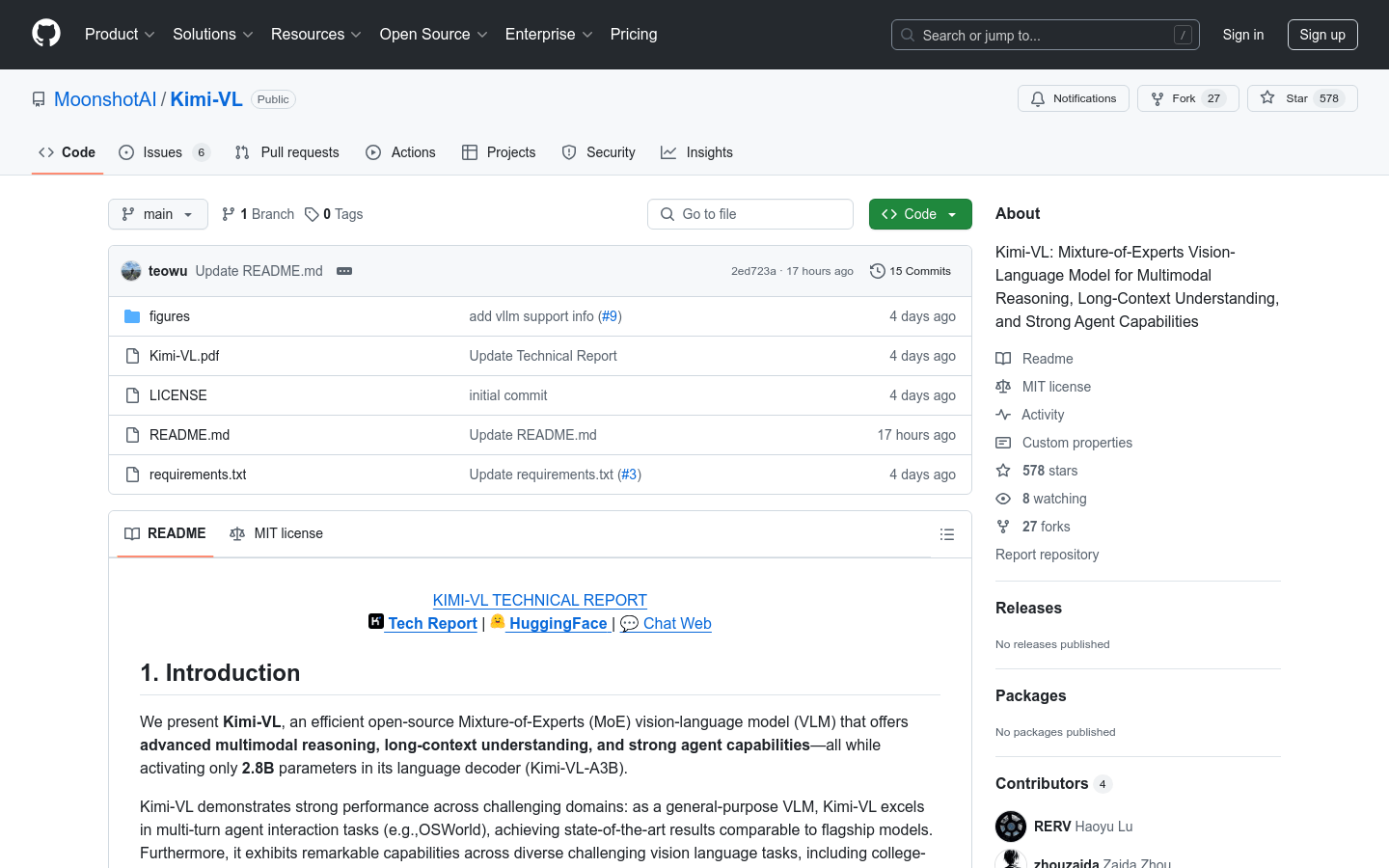Click the figures folder icon
The height and width of the screenshot is (868, 1389).
point(132,316)
